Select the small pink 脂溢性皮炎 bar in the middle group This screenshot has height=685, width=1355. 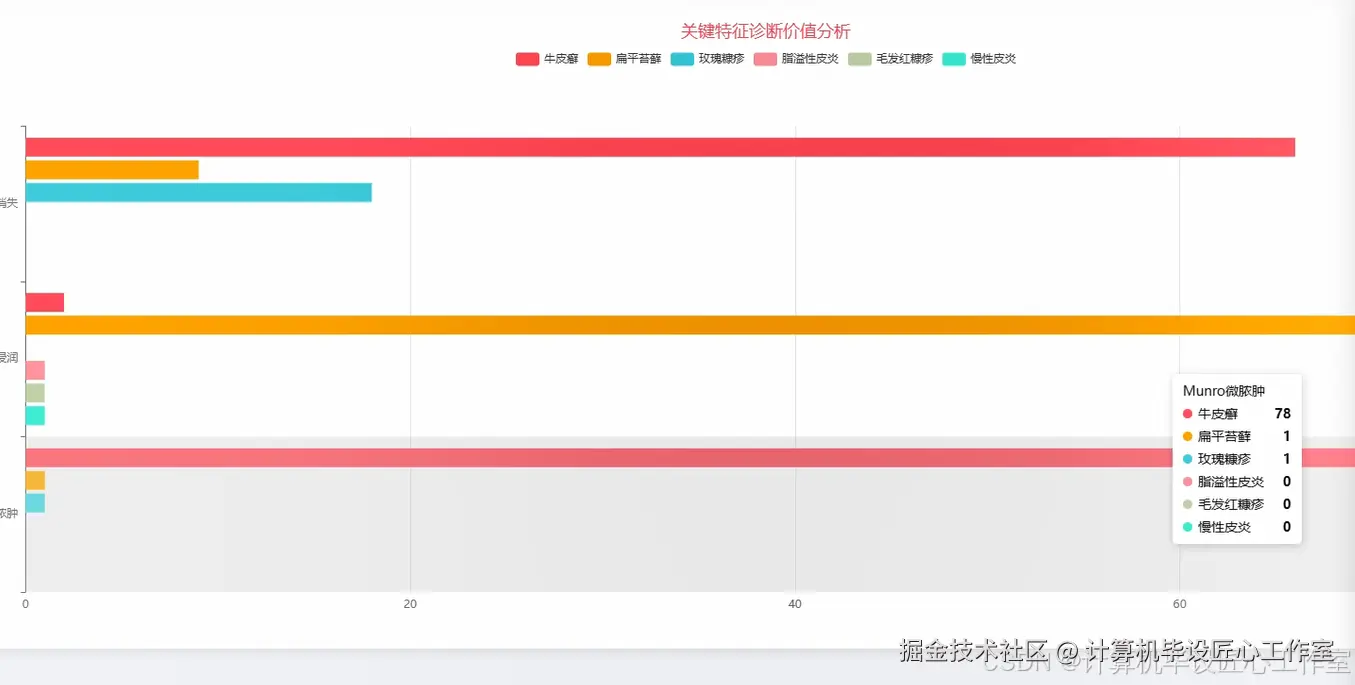point(35,370)
